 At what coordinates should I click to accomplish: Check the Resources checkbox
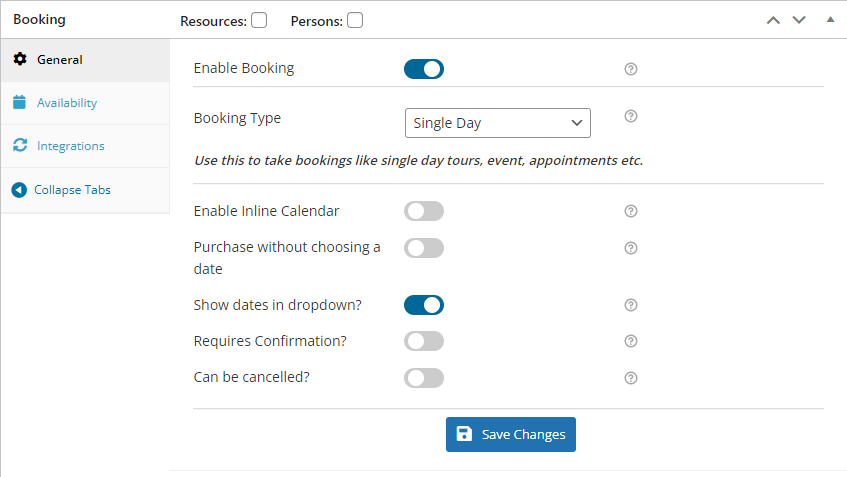(259, 21)
